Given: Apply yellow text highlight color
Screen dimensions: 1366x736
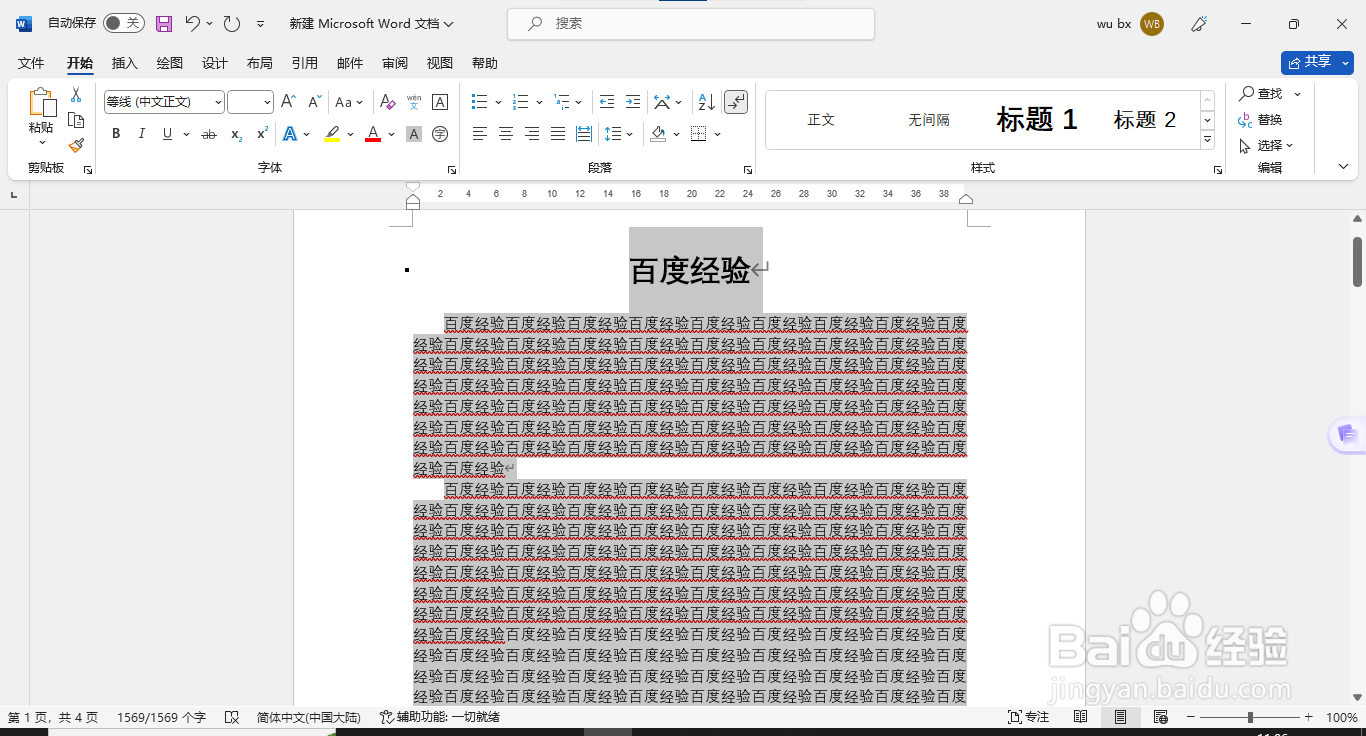Looking at the screenshot, I should click(332, 134).
